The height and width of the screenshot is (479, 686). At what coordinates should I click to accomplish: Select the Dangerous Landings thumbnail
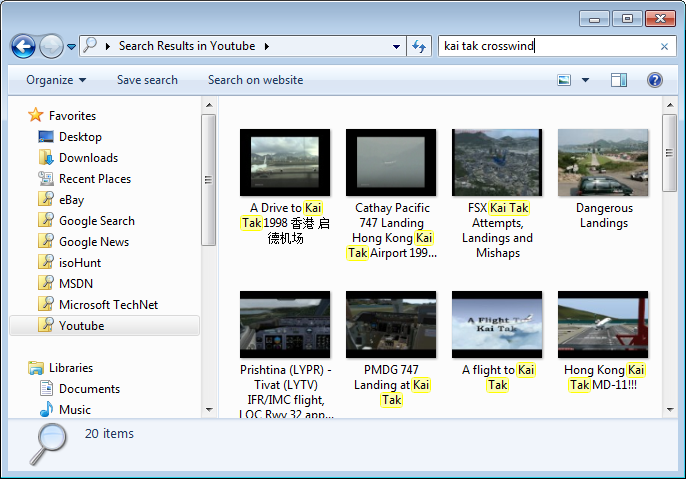point(603,162)
